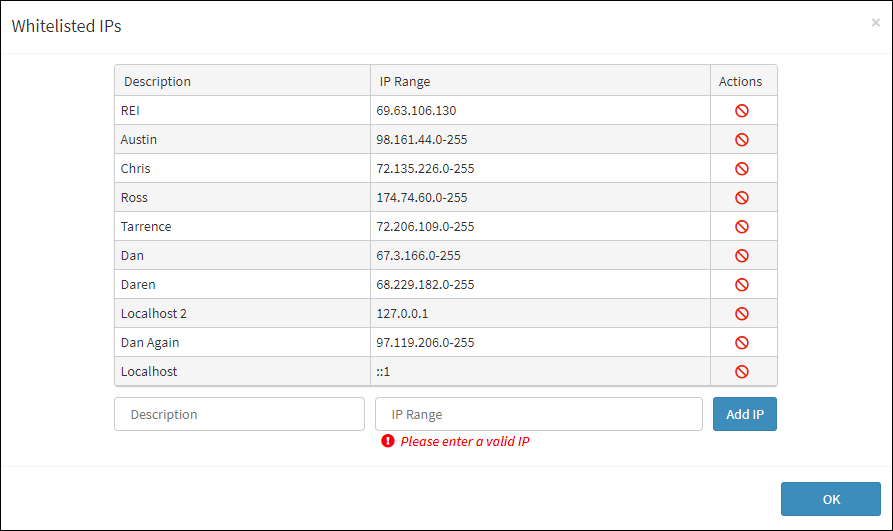This screenshot has width=893, height=531.
Task: Select the REI description cell
Action: tap(243, 111)
